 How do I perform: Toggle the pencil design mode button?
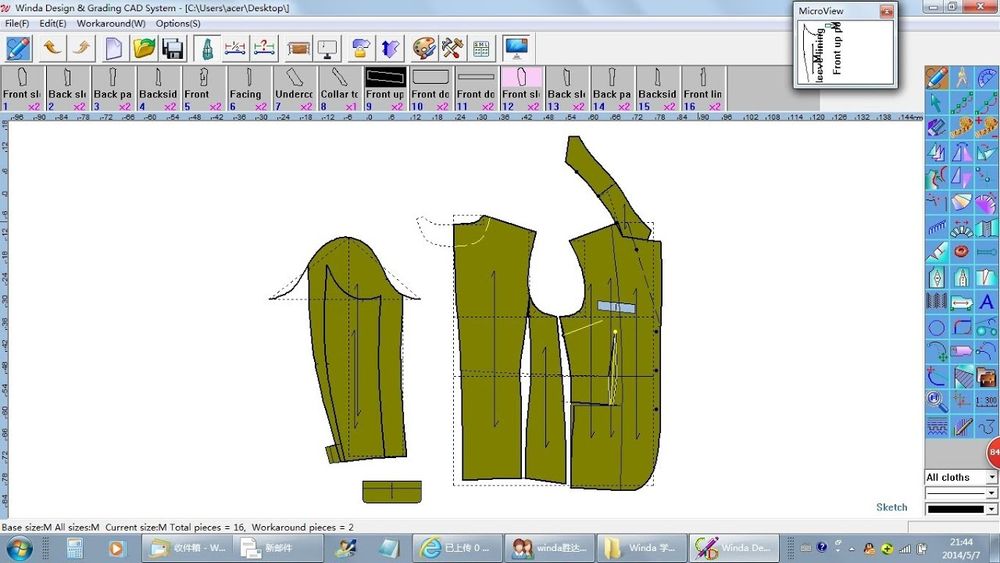(x=18, y=48)
